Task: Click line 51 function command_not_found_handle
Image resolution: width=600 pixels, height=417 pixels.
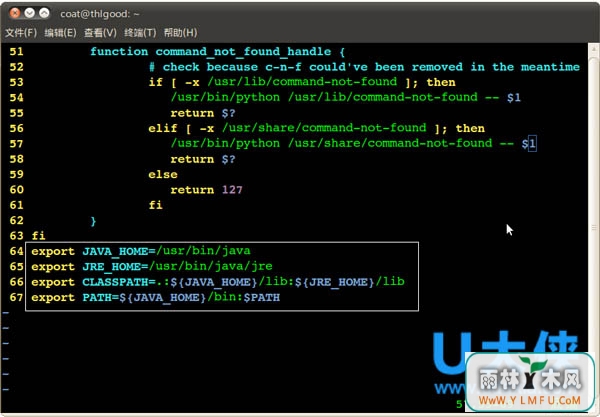Action: [217, 52]
